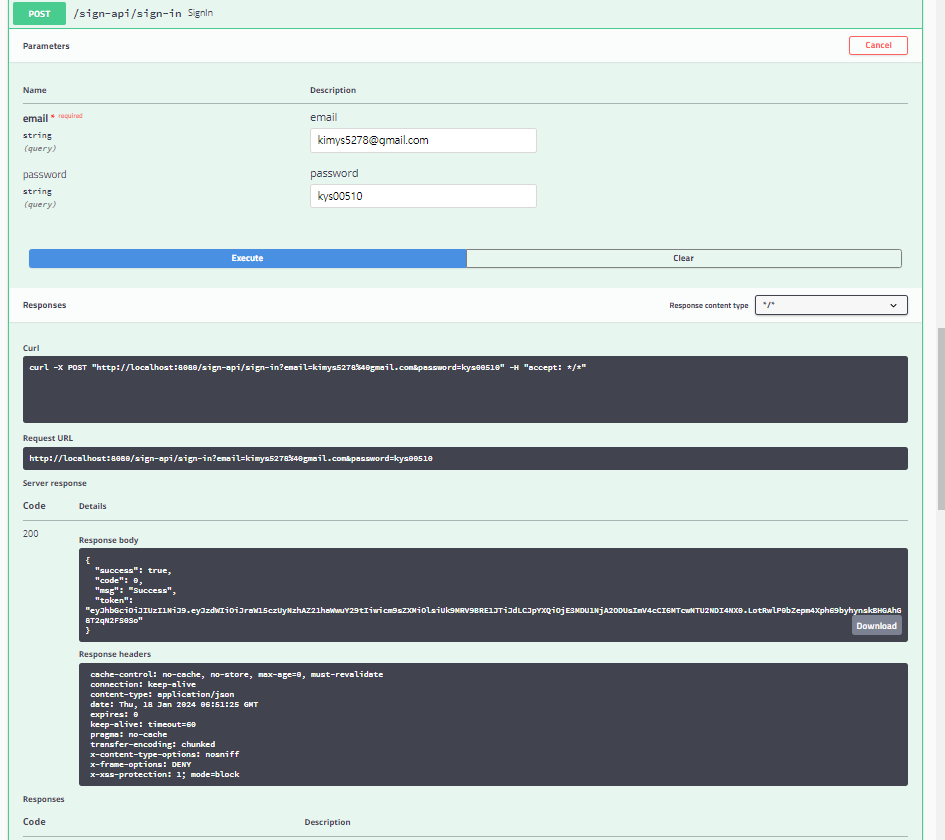
Task: Collapse the /sign-api/sign-in endpoint path
Action: (x=127, y=13)
